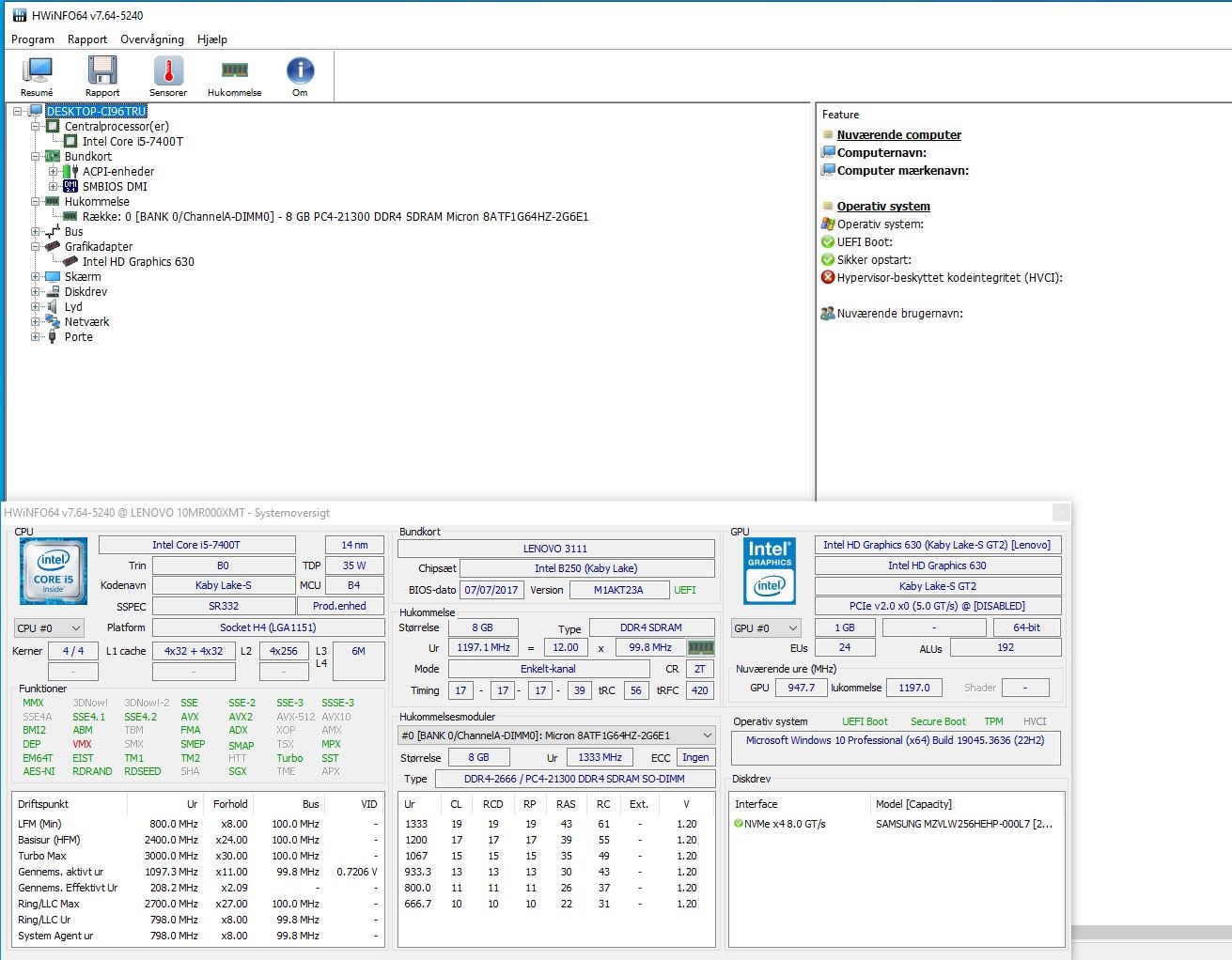Open the Resumé toolbar icon
This screenshot has height=960, width=1232.
(x=38, y=71)
